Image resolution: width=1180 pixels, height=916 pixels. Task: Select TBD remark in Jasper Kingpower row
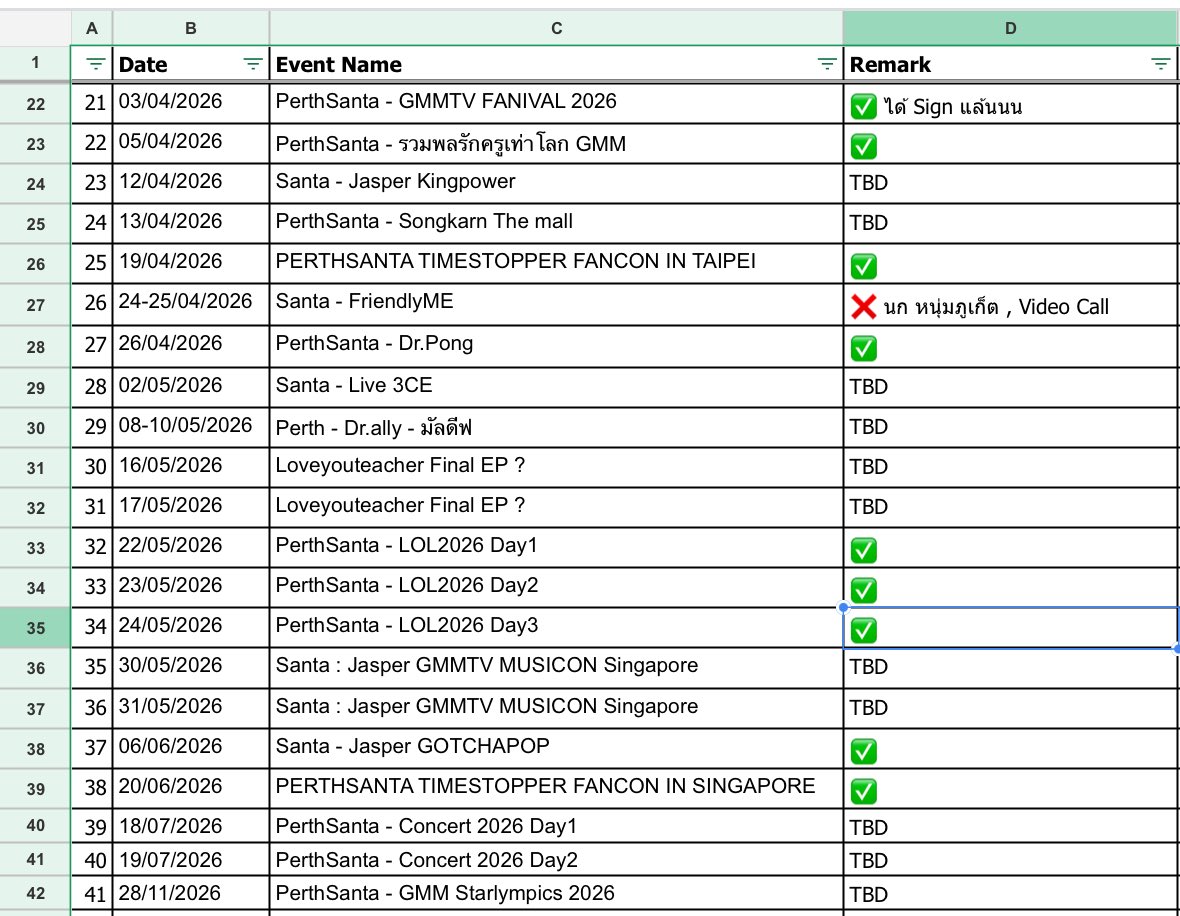pos(1011,183)
